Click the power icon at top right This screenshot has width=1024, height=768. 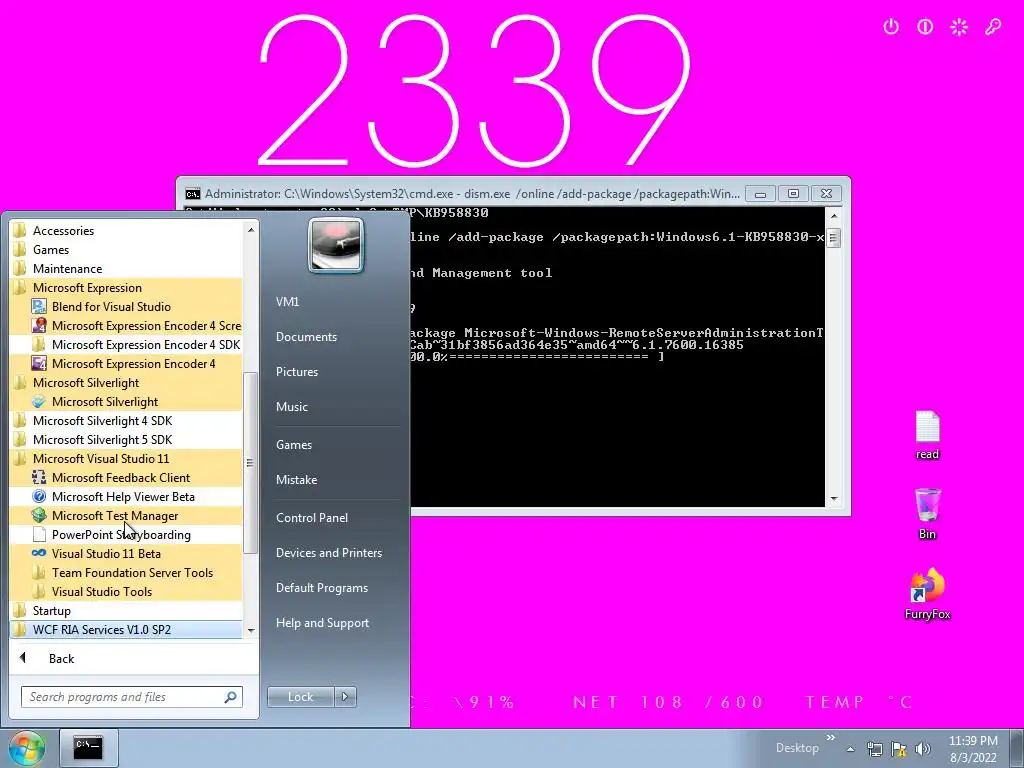coord(891,27)
